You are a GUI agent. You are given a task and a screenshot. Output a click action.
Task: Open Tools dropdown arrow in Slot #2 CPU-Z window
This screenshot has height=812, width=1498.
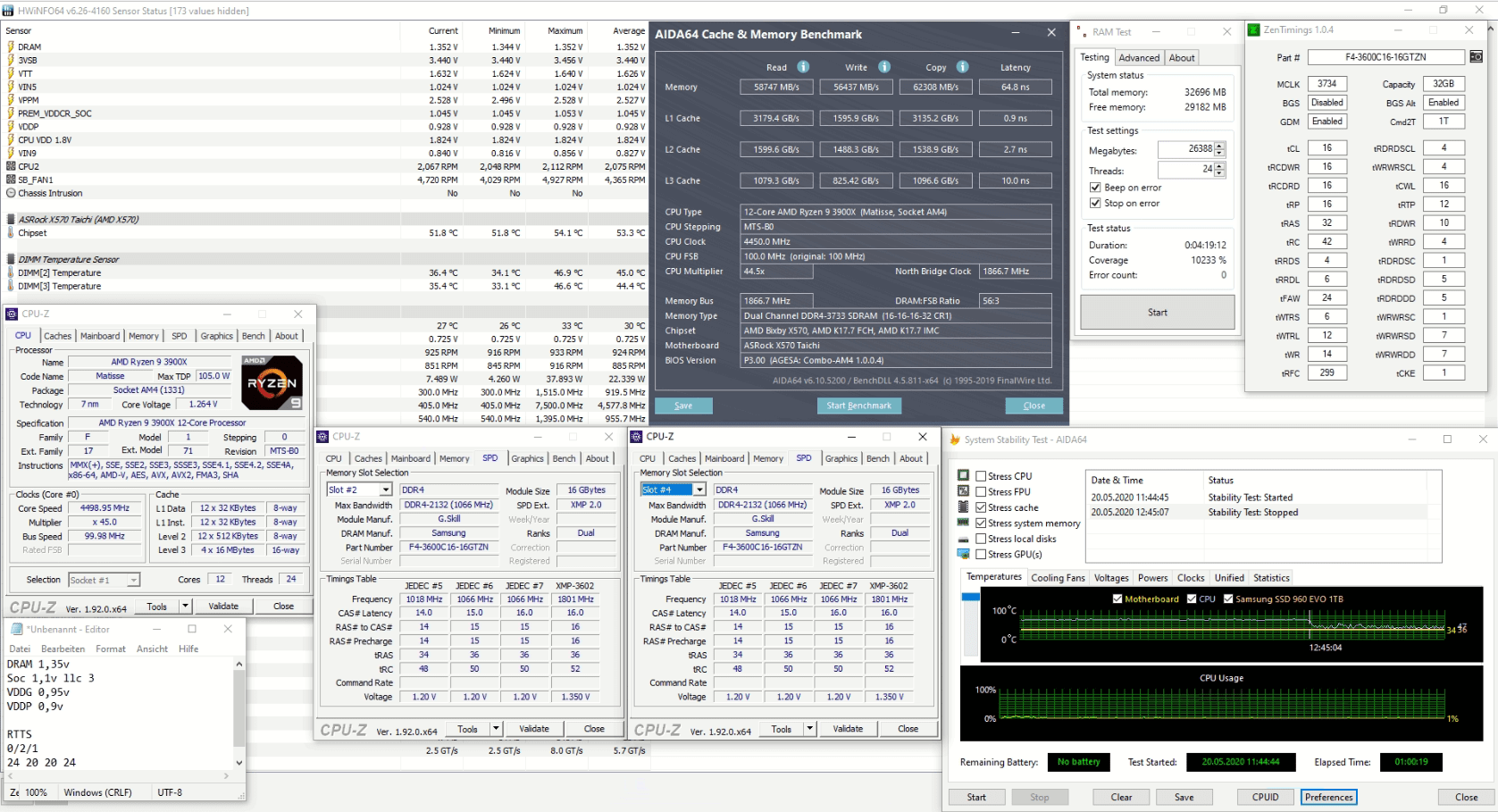(x=496, y=729)
